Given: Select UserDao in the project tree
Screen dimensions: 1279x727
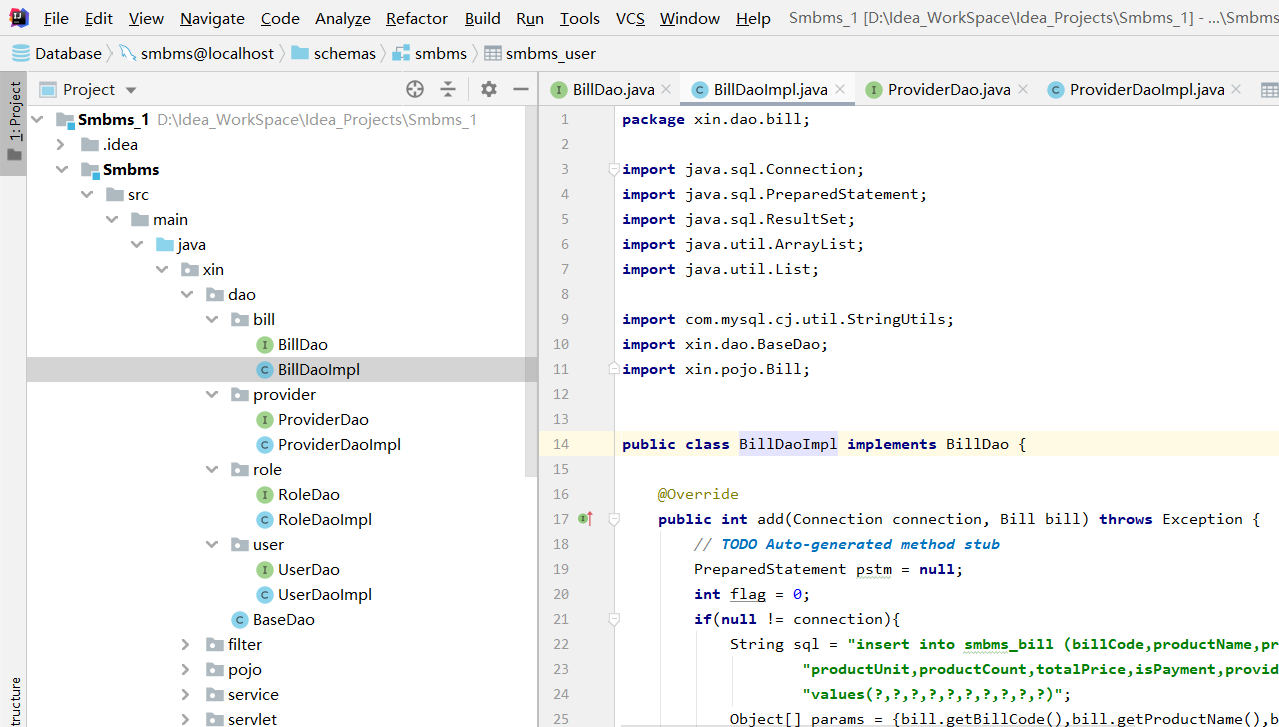Looking at the screenshot, I should click(308, 569).
